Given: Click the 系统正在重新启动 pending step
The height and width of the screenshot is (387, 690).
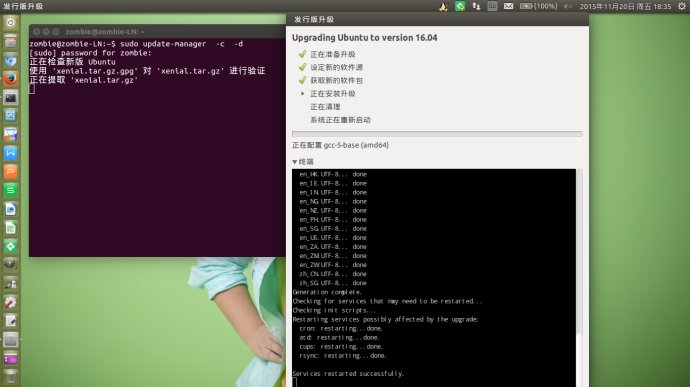Looking at the screenshot, I should (340, 120).
